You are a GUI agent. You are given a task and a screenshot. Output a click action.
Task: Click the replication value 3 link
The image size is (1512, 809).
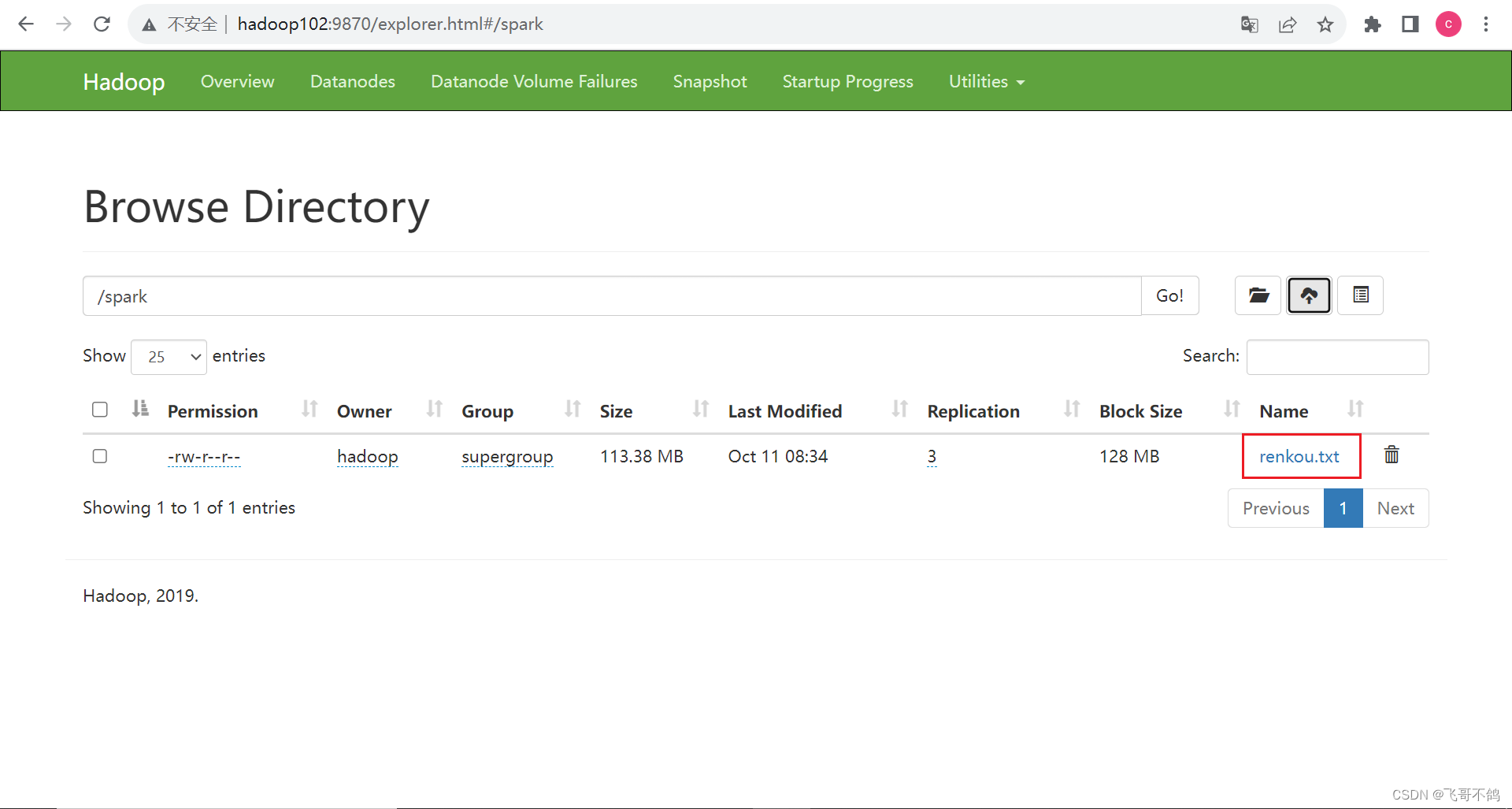click(932, 457)
